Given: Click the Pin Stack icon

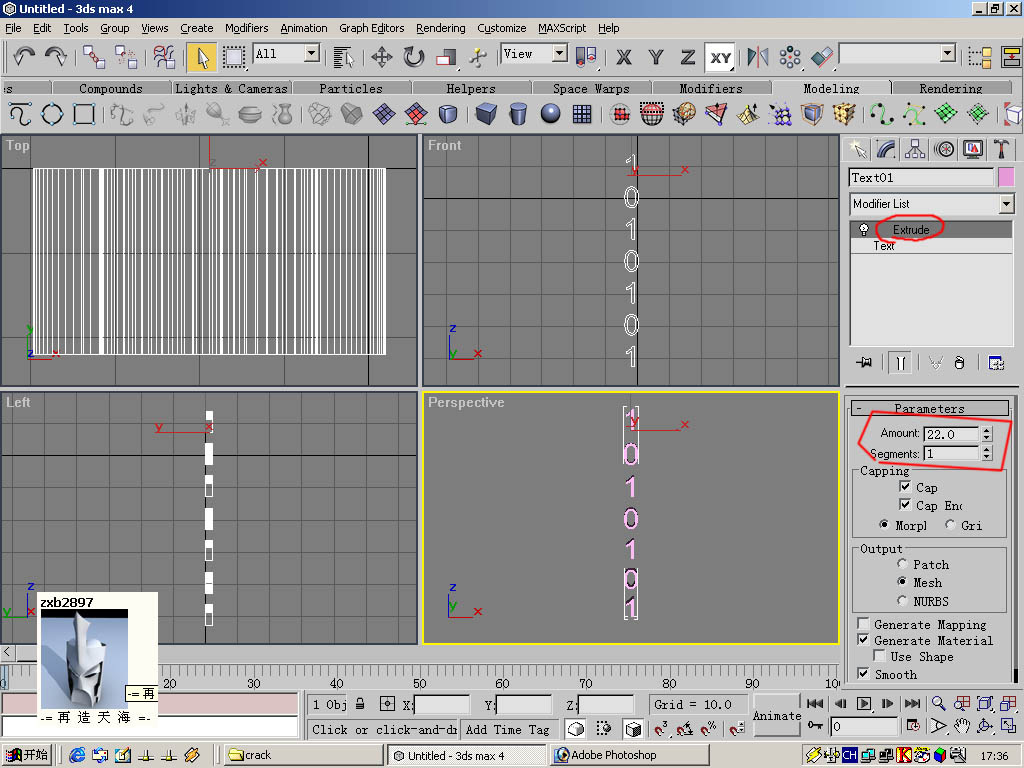Looking at the screenshot, I should point(864,362).
